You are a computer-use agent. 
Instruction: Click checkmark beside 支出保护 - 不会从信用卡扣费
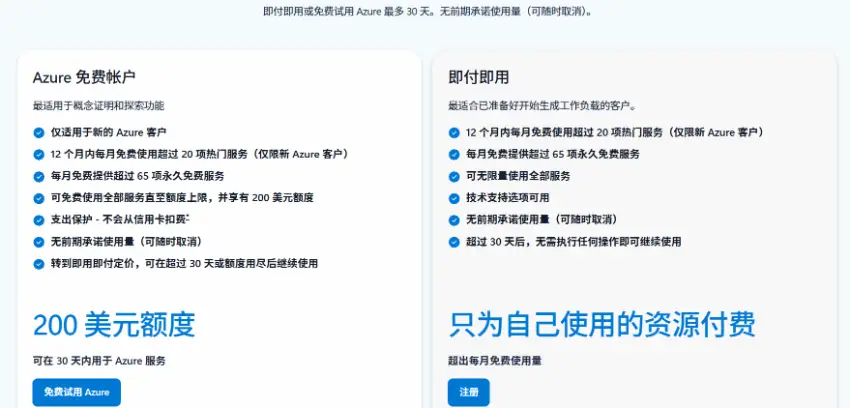pyautogui.click(x=38, y=220)
